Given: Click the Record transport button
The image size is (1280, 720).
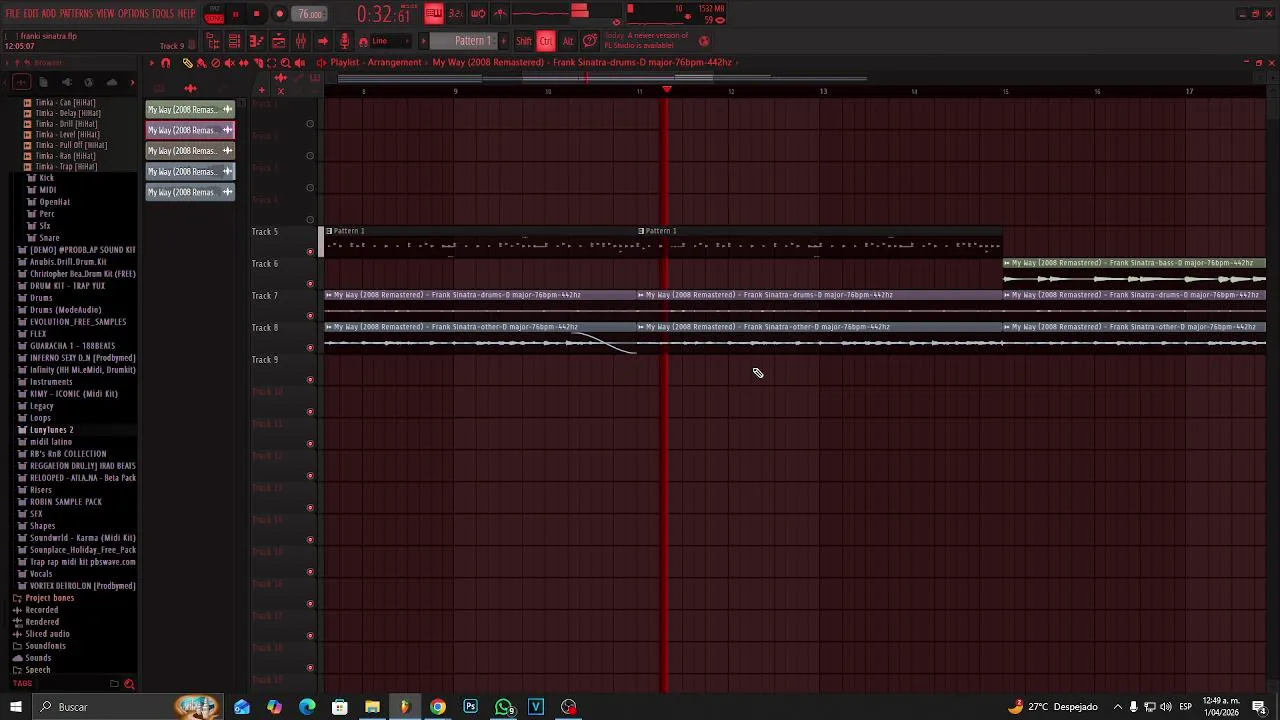Looking at the screenshot, I should pyautogui.click(x=280, y=14).
